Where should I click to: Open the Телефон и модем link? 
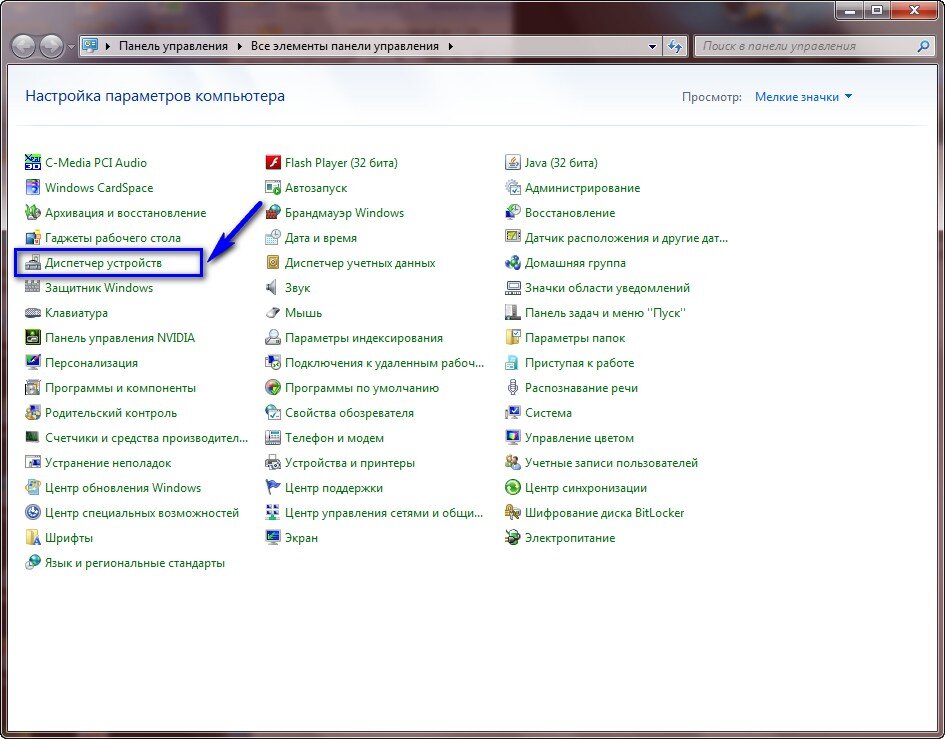334,438
